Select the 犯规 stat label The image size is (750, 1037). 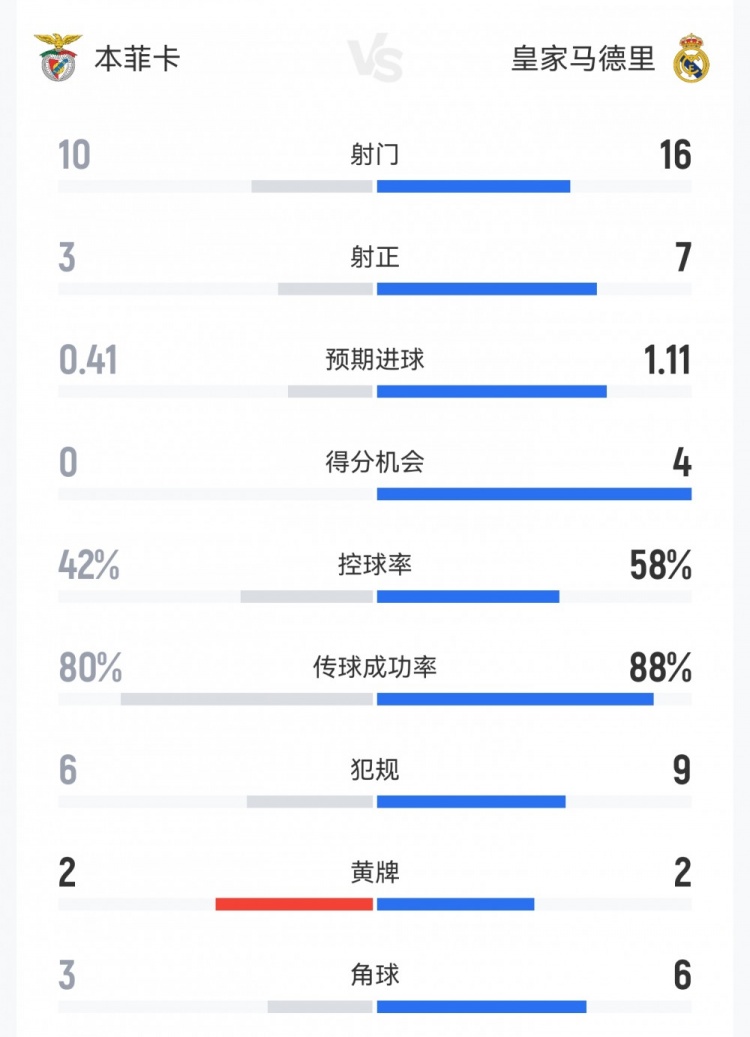pyautogui.click(x=375, y=770)
